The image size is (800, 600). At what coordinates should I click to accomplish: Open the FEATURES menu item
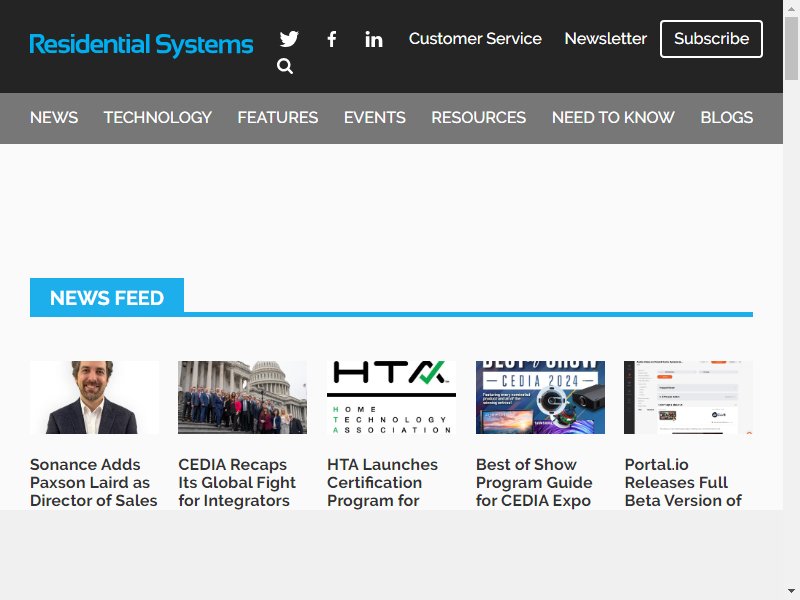click(x=278, y=117)
